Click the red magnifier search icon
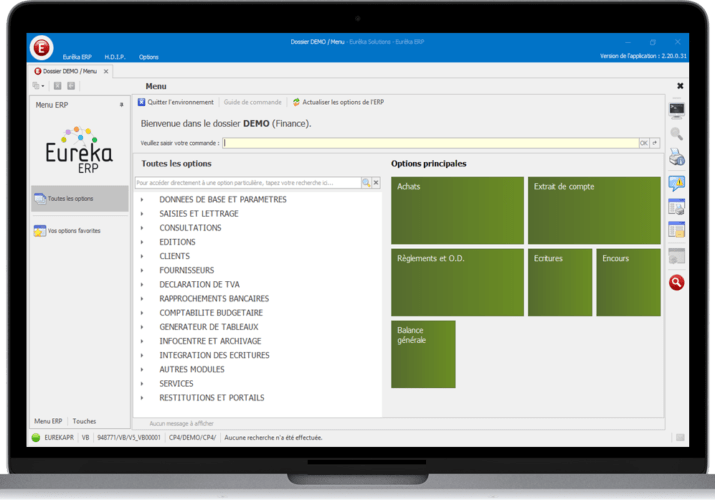Image resolution: width=715 pixels, height=500 pixels. tap(677, 283)
